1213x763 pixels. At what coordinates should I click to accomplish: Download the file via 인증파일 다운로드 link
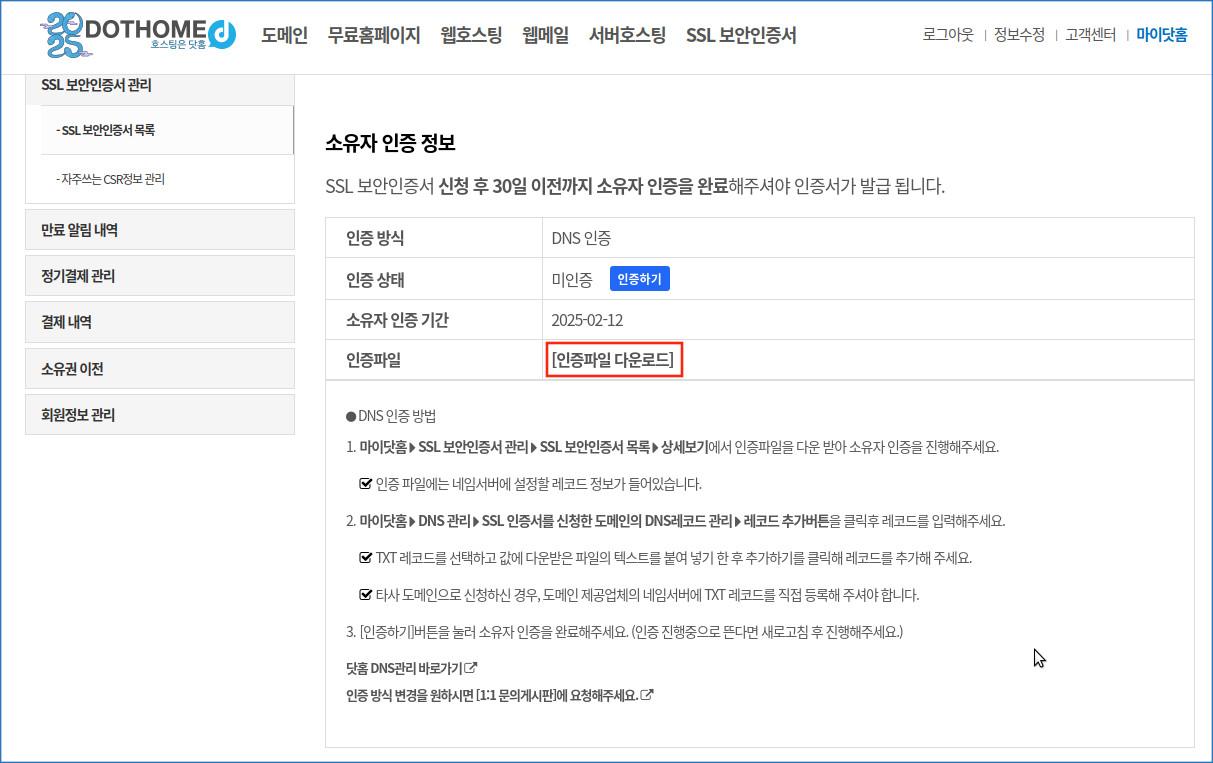tap(614, 359)
